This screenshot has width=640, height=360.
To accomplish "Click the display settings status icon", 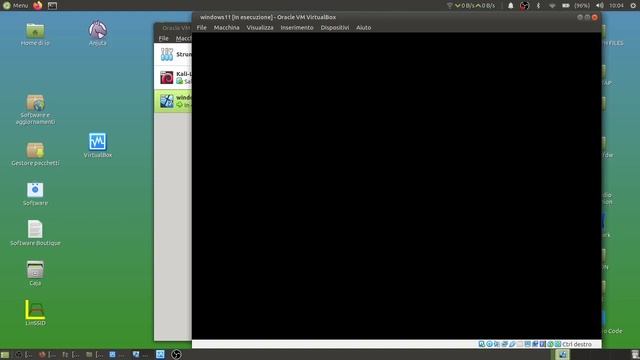I will click(527, 344).
